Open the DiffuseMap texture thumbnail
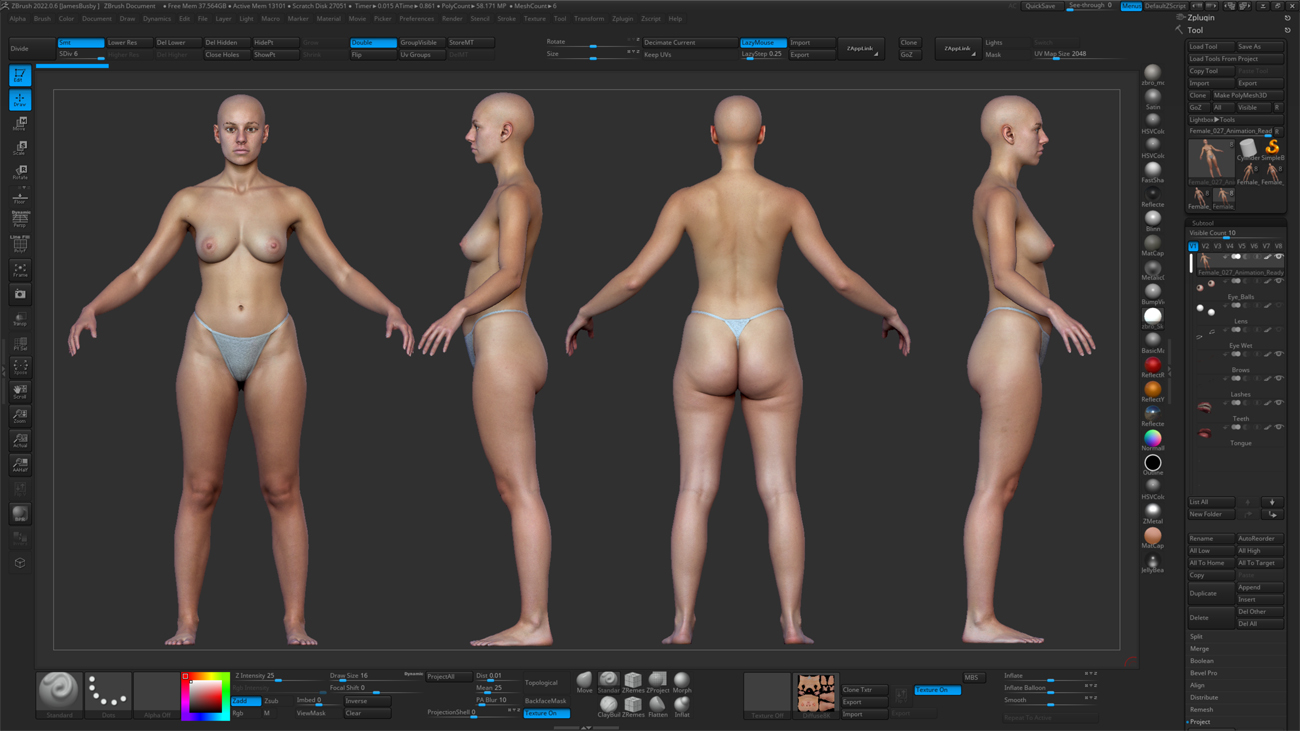 816,694
